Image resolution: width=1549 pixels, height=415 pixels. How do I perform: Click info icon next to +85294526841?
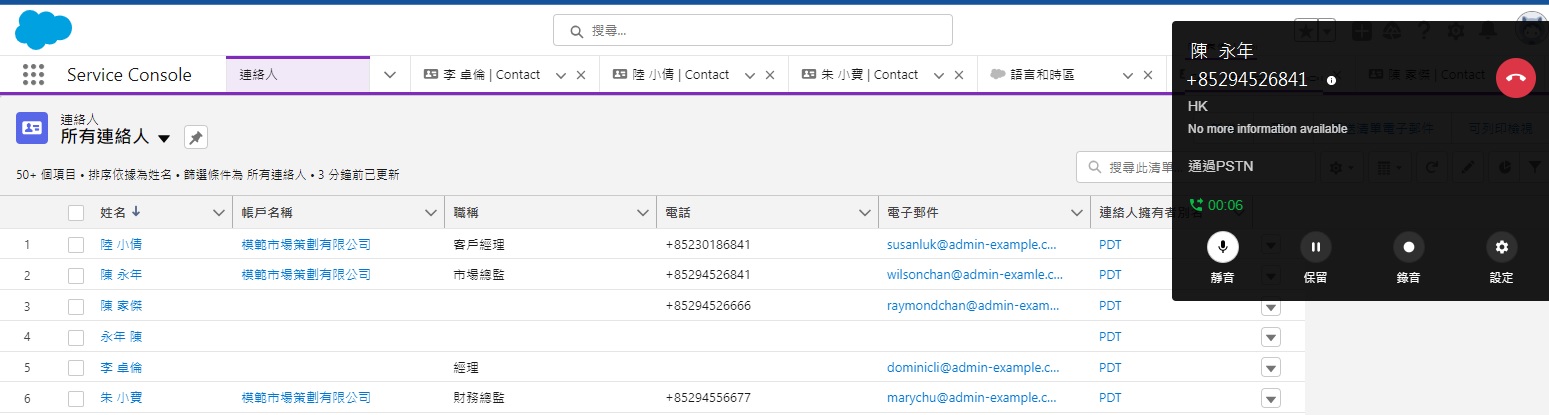pos(1331,80)
